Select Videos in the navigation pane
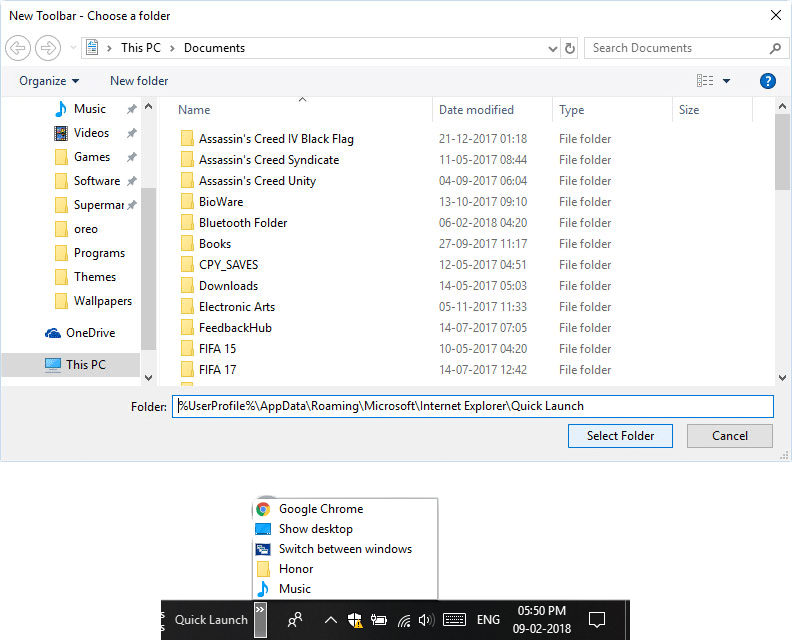Image resolution: width=792 pixels, height=640 pixels. click(91, 133)
